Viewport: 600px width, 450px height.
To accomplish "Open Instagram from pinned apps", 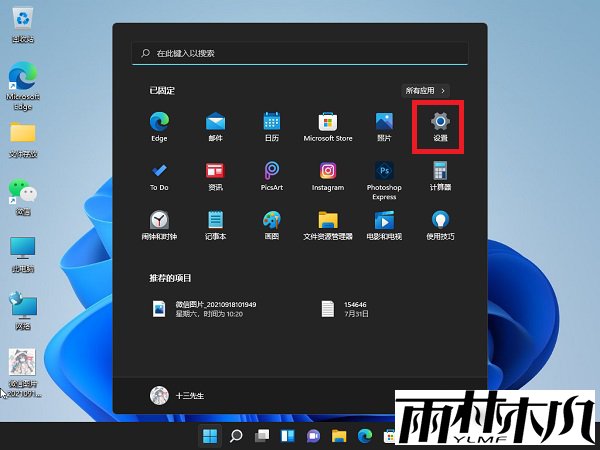I will pyautogui.click(x=328, y=176).
